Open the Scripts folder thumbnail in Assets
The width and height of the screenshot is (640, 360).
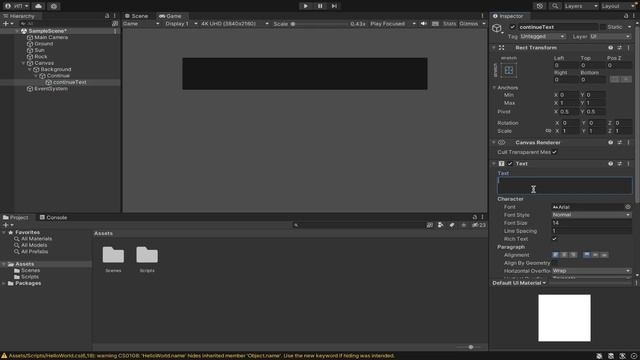[147, 255]
